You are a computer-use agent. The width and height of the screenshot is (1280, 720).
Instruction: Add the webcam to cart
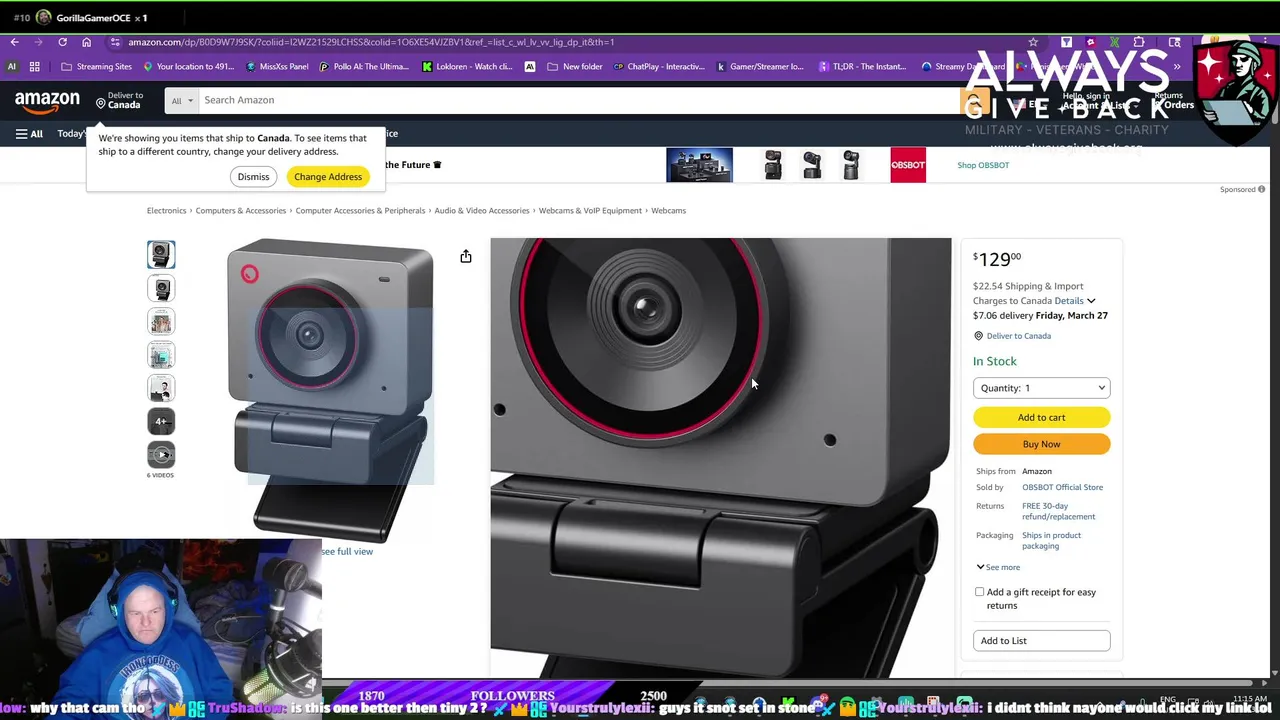(1041, 417)
